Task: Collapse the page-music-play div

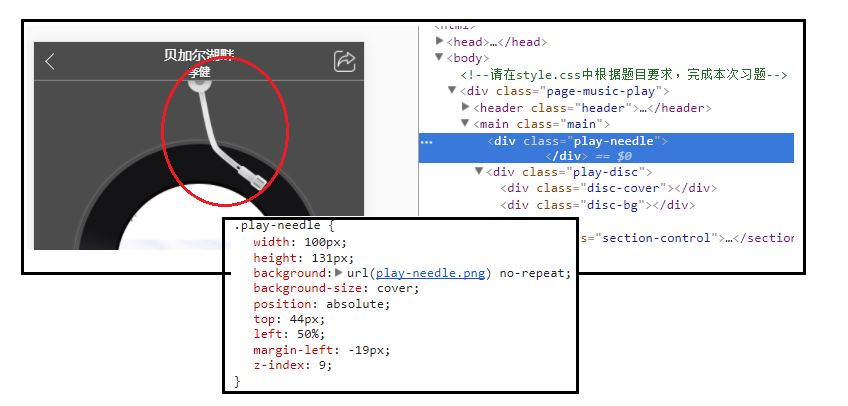Action: pyautogui.click(x=453, y=91)
